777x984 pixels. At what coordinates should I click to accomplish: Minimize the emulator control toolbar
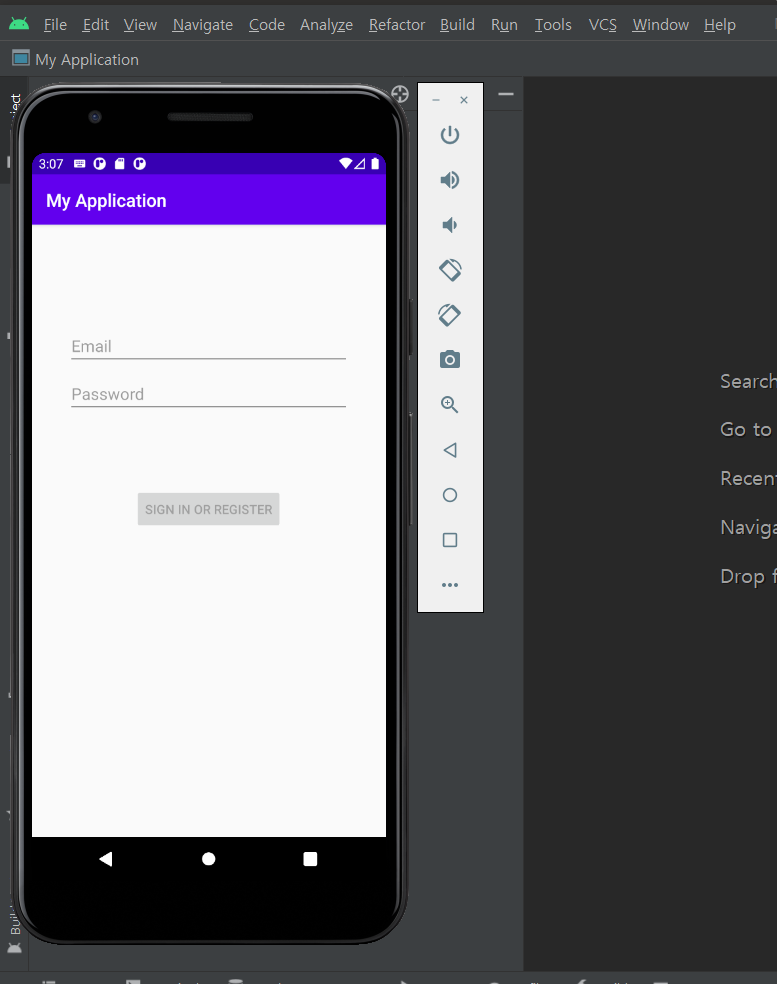[x=436, y=100]
